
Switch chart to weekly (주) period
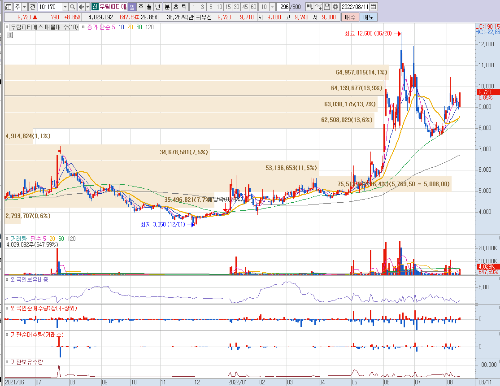pyautogui.click(x=141, y=7)
